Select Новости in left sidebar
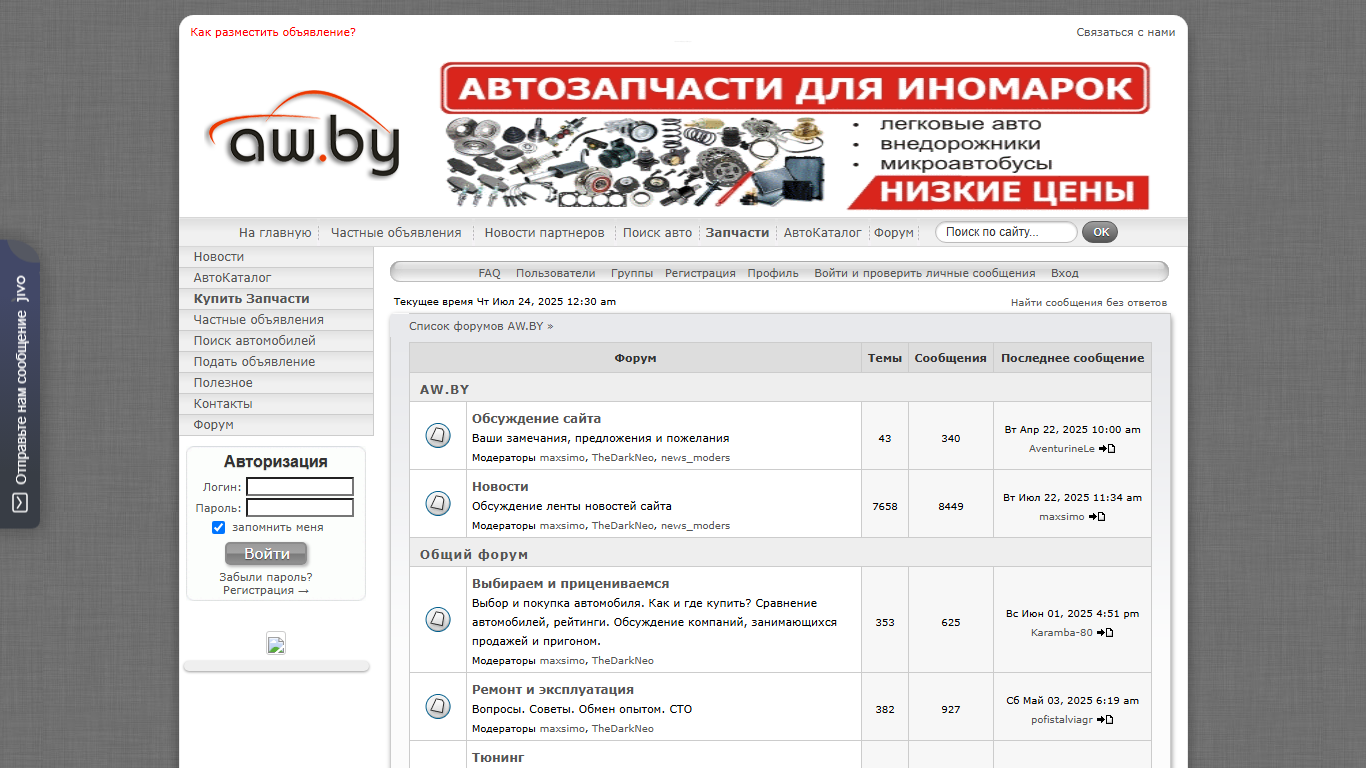This screenshot has height=768, width=1366. pyautogui.click(x=276, y=257)
